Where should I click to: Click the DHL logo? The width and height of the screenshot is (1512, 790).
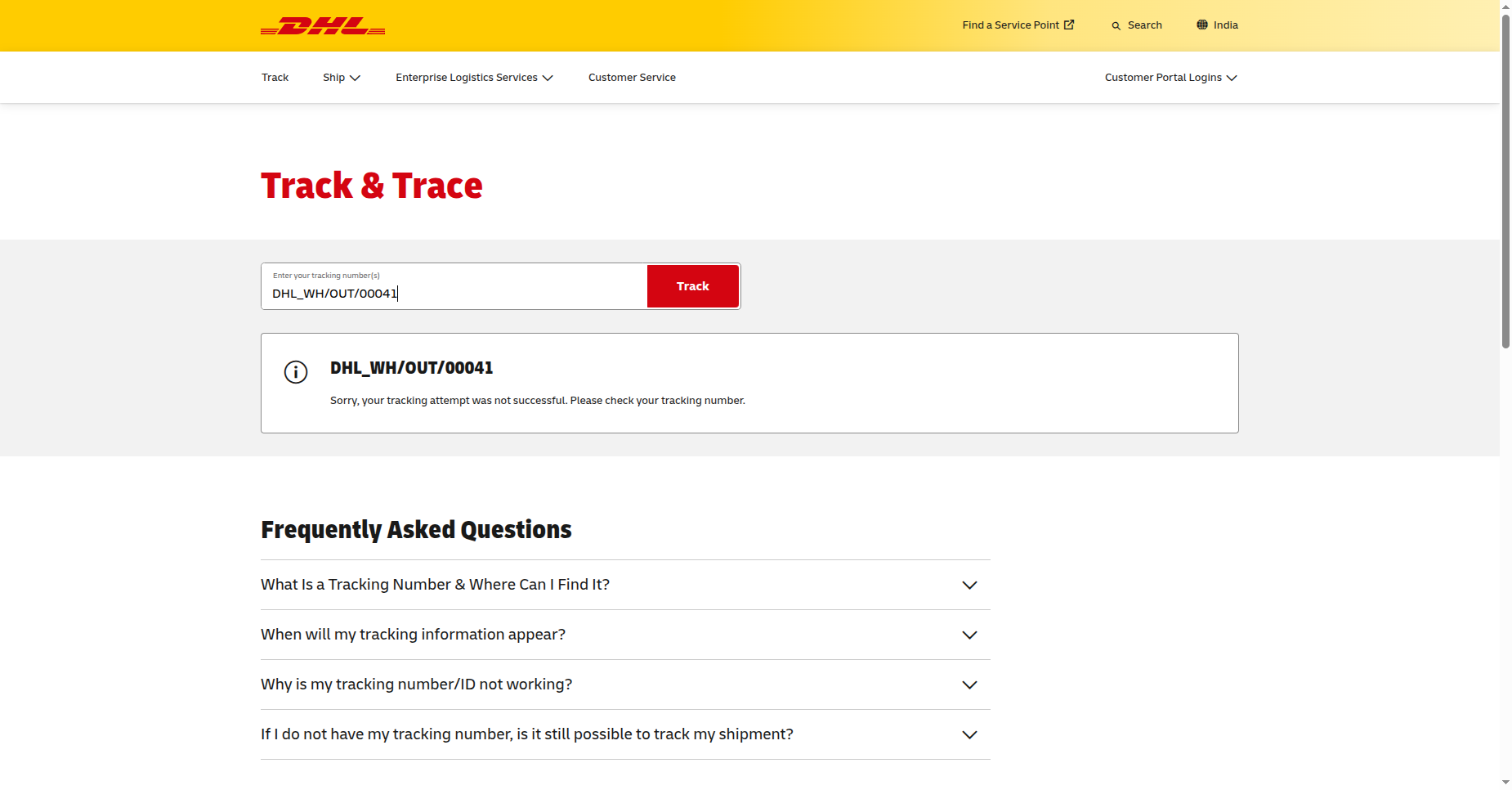coord(323,26)
